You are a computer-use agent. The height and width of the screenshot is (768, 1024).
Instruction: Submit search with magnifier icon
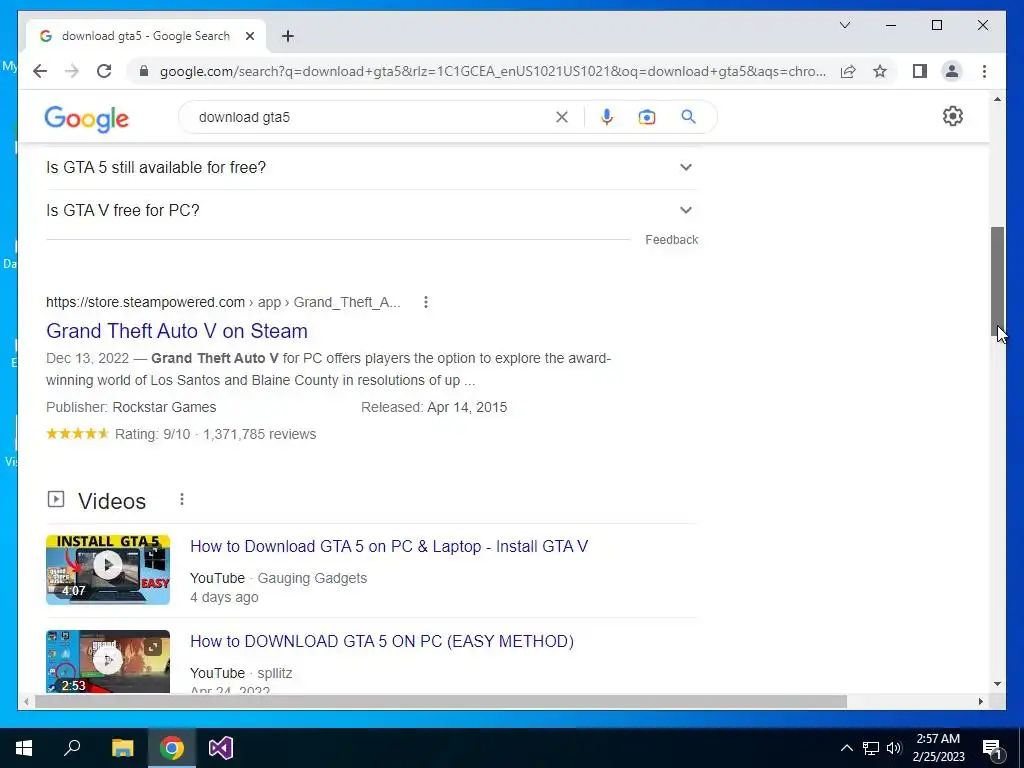pos(688,117)
